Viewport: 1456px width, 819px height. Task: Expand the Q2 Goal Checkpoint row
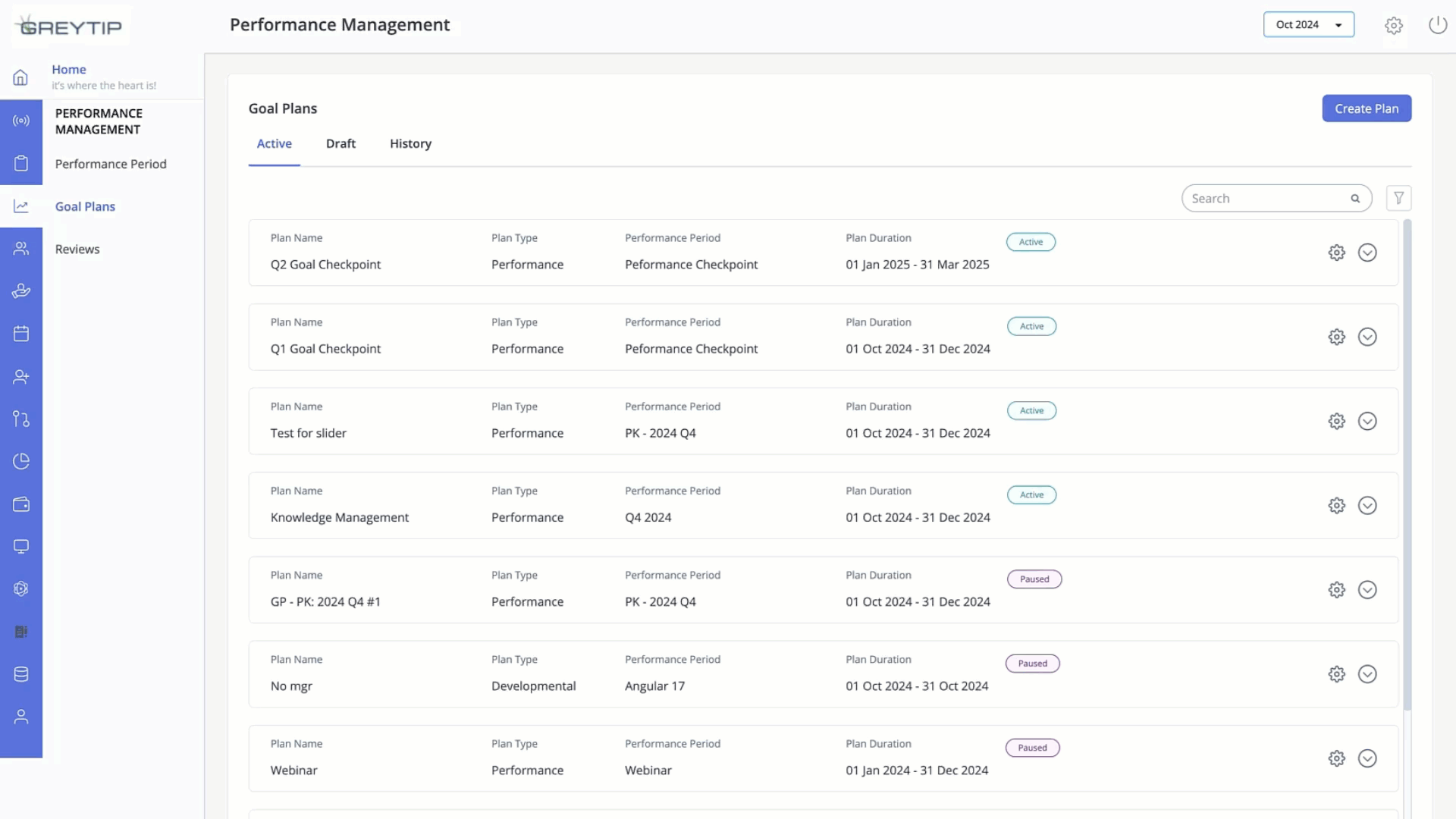pyautogui.click(x=1367, y=253)
